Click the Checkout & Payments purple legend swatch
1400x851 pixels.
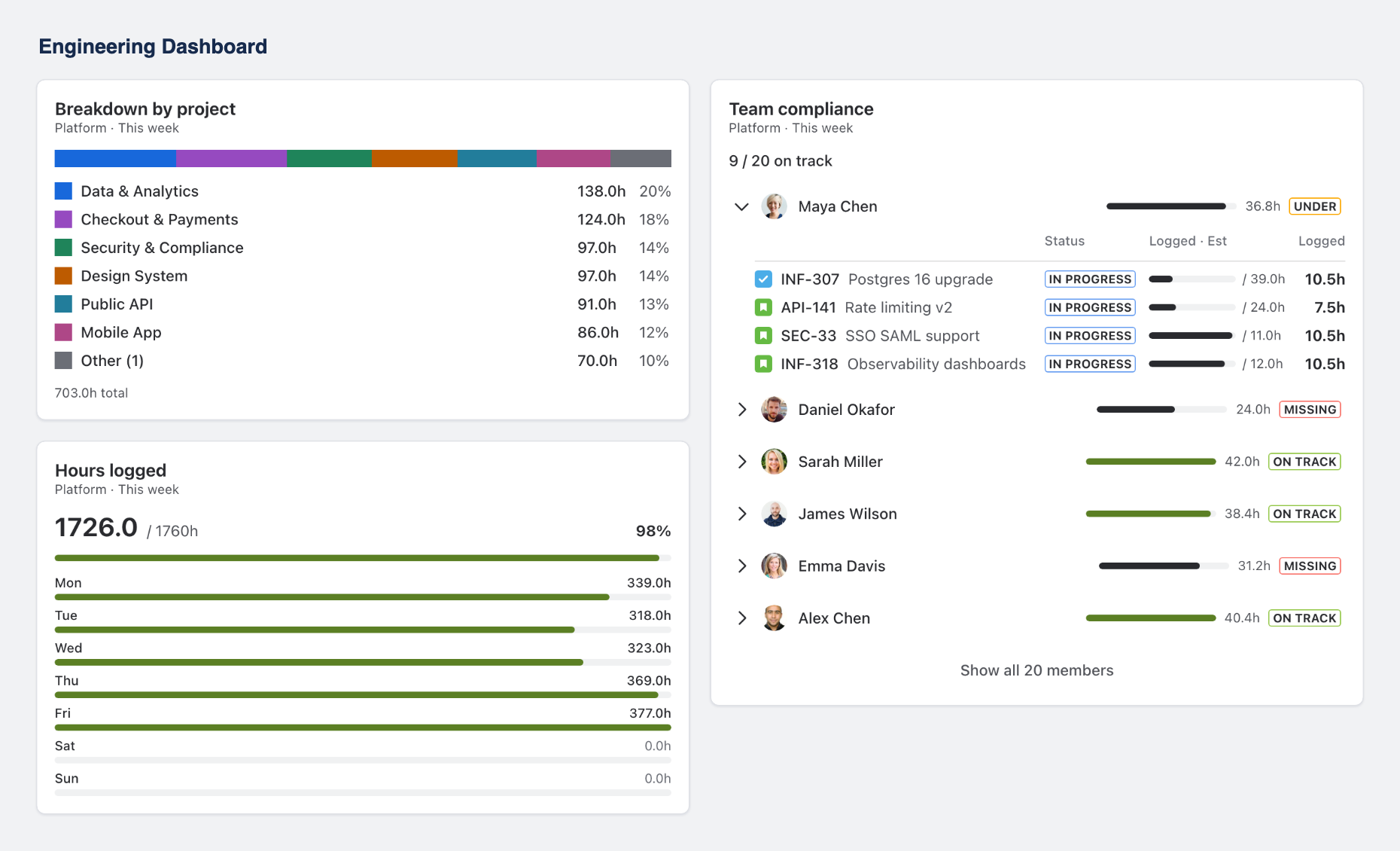tap(63, 219)
